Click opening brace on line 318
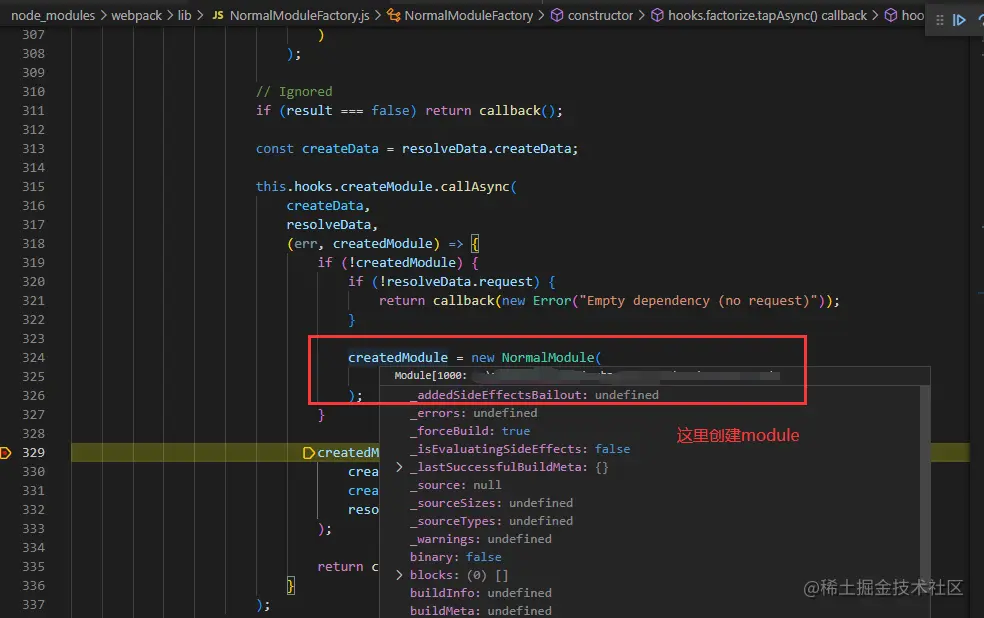 [x=475, y=243]
